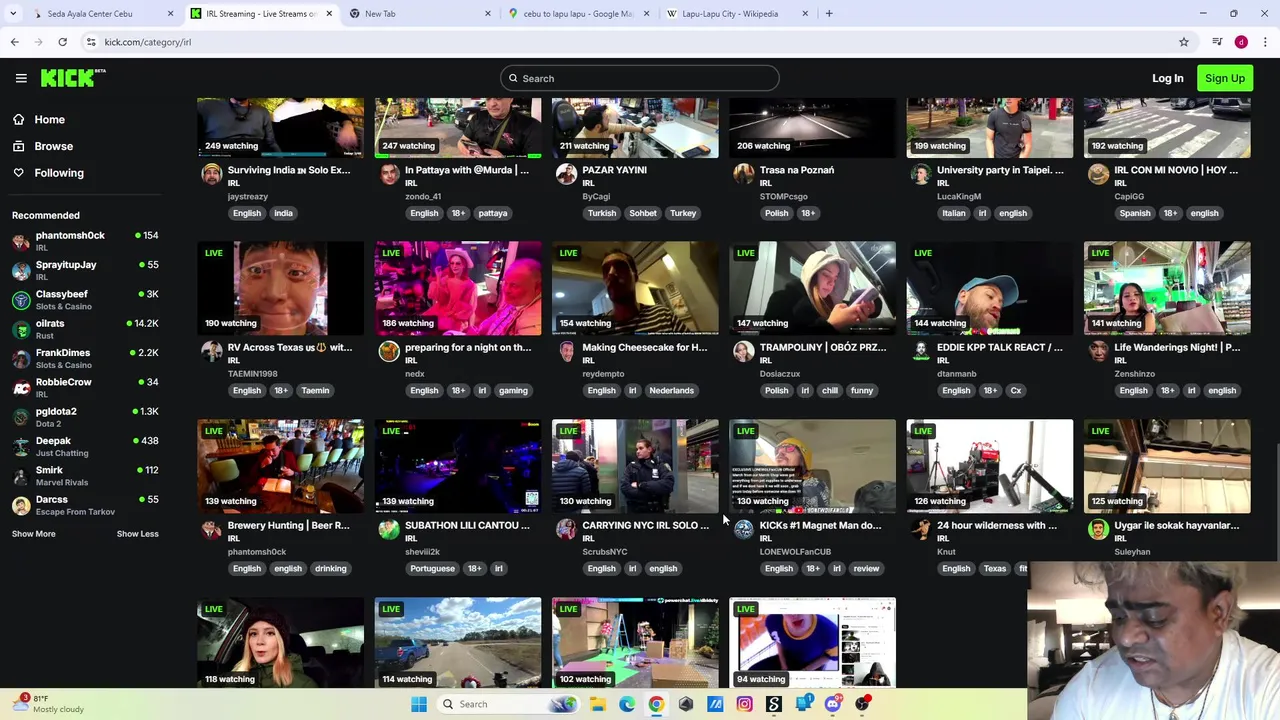Open Suleyhan streamer avatar

(1098, 529)
